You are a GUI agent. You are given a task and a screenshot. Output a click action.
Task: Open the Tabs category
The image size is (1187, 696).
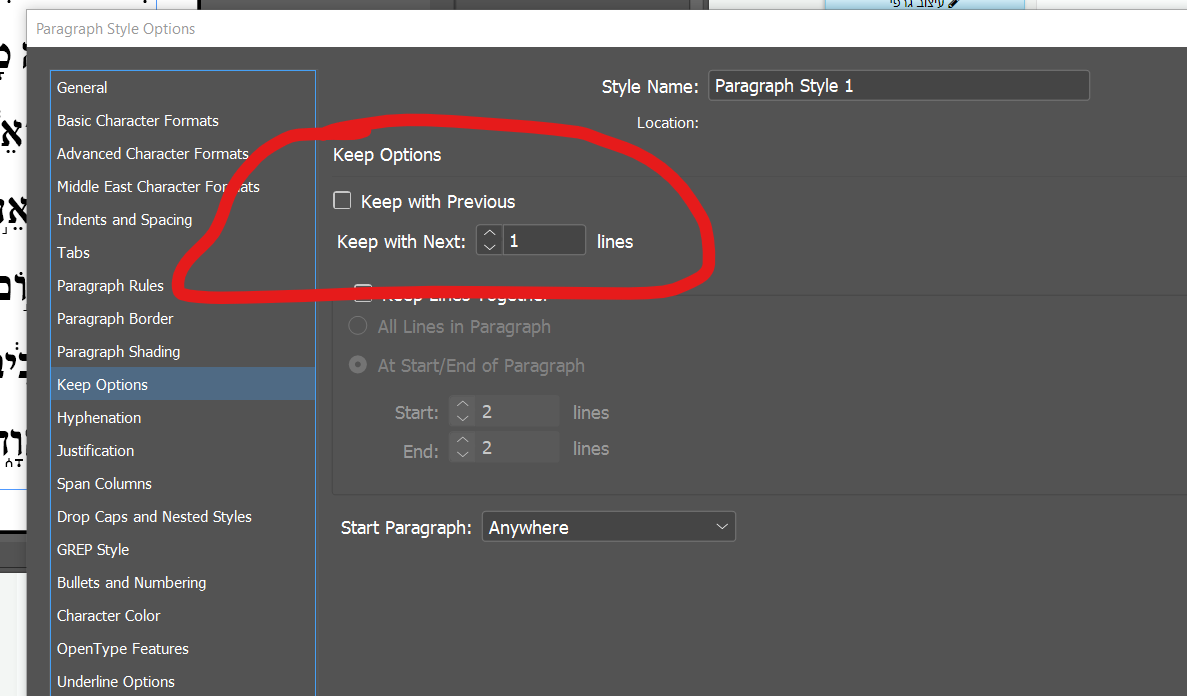(x=182, y=253)
